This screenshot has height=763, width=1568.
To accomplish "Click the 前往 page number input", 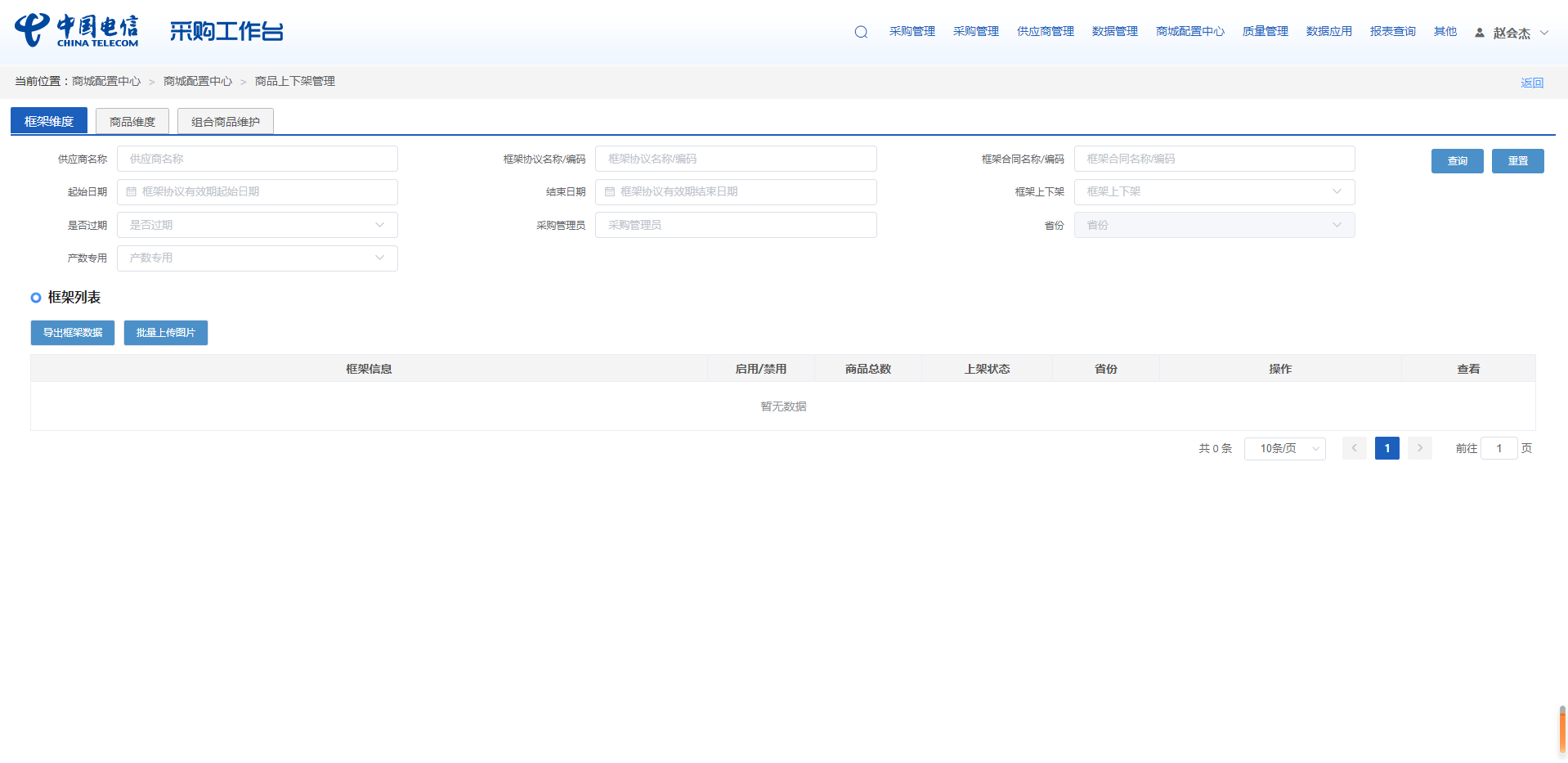I will click(1499, 448).
